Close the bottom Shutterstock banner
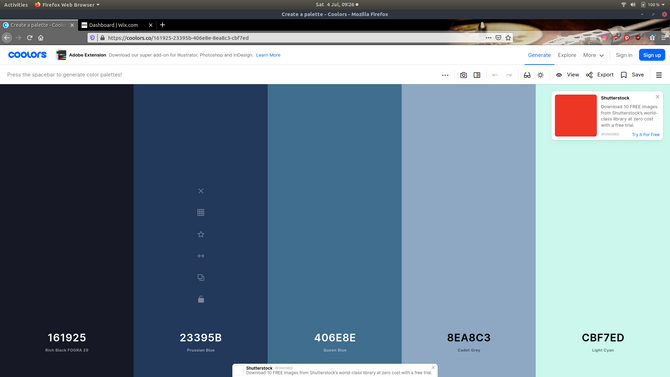The height and width of the screenshot is (377, 670). pos(433,368)
